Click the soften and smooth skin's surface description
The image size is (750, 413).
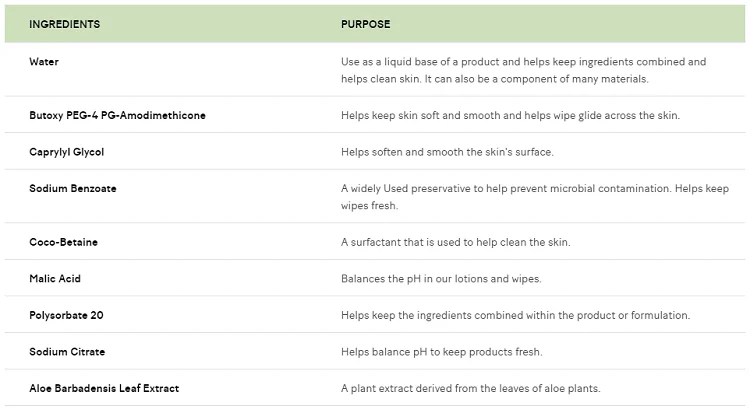click(447, 152)
